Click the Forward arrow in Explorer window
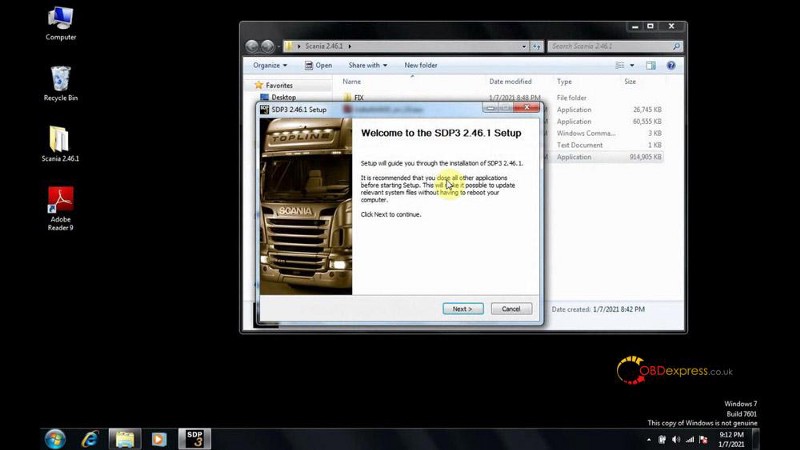The height and width of the screenshot is (450, 800). coord(267,46)
